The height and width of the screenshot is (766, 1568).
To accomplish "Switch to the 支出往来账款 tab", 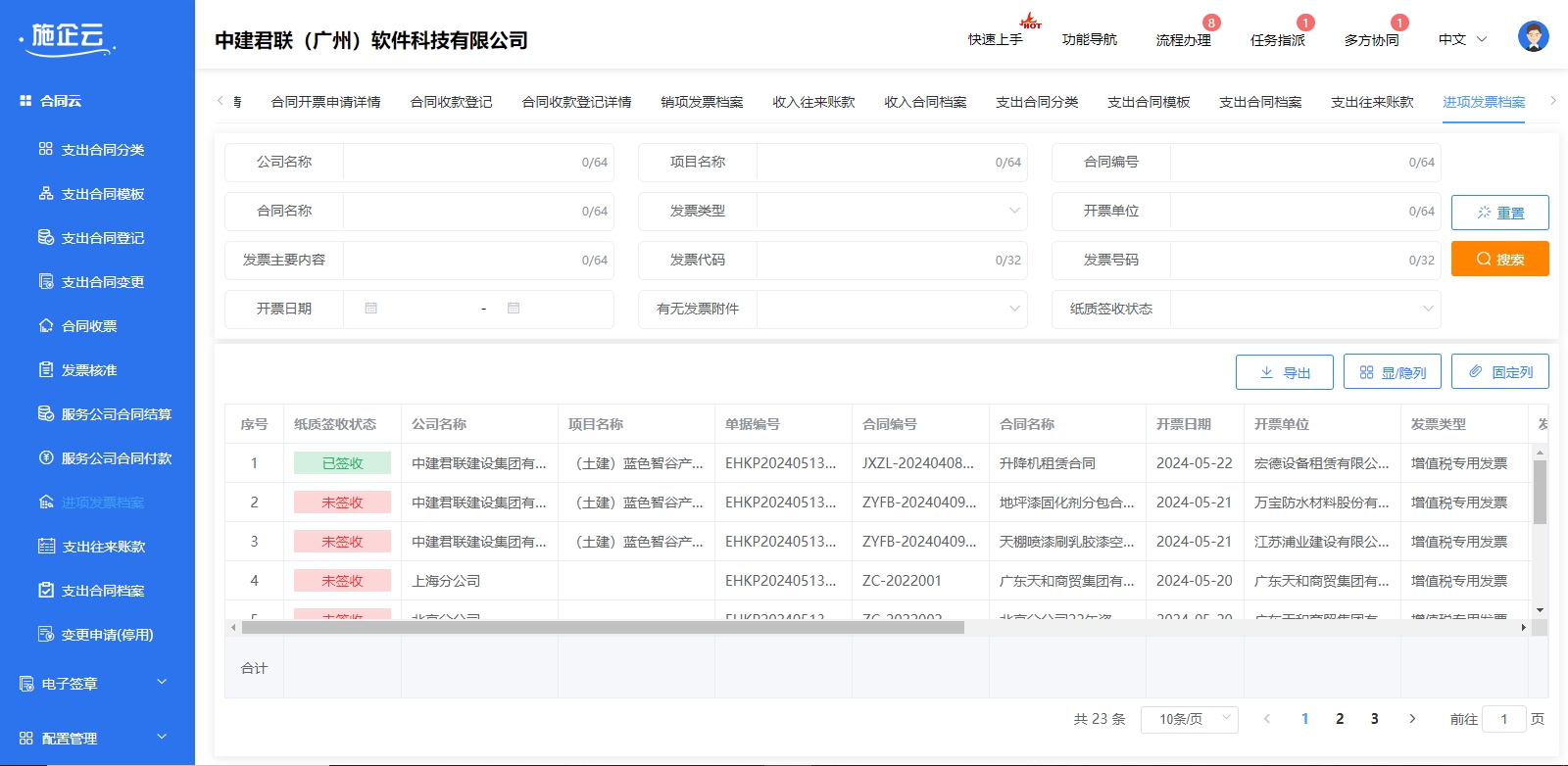I will (x=1373, y=102).
